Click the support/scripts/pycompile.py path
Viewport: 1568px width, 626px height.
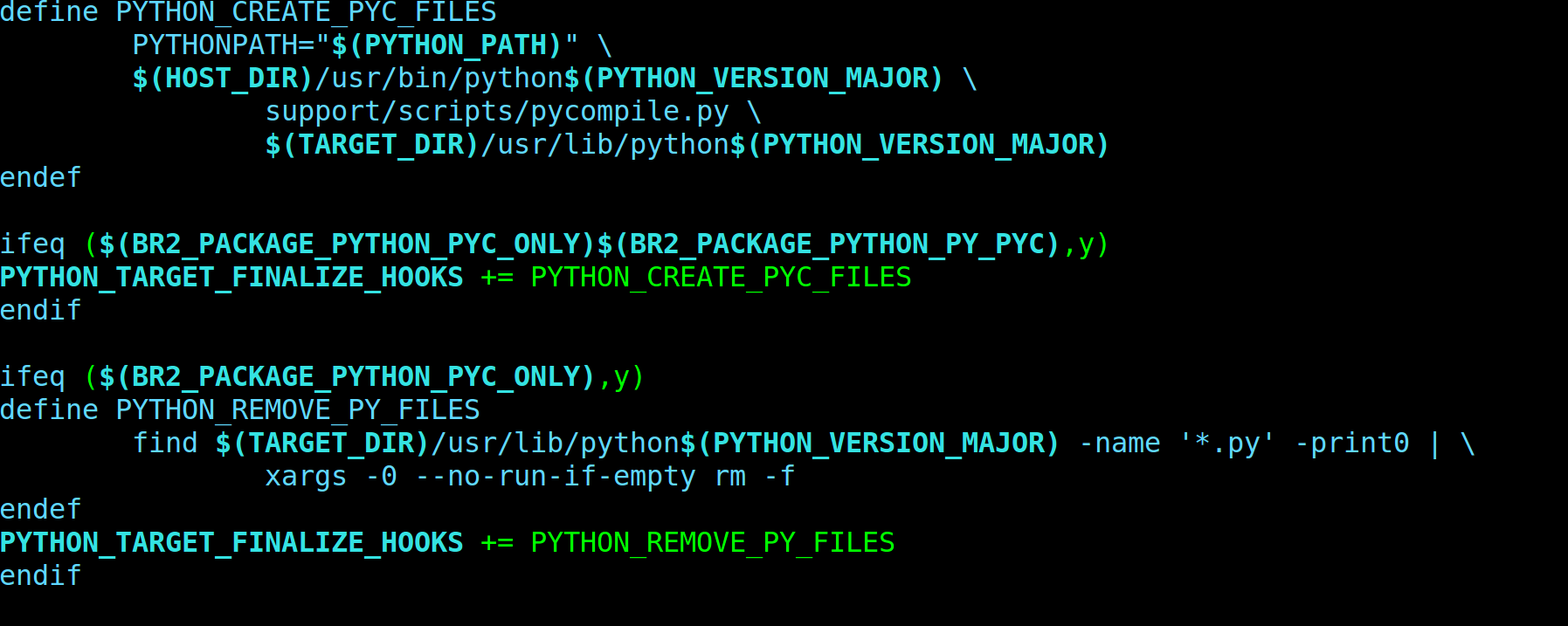point(497,112)
